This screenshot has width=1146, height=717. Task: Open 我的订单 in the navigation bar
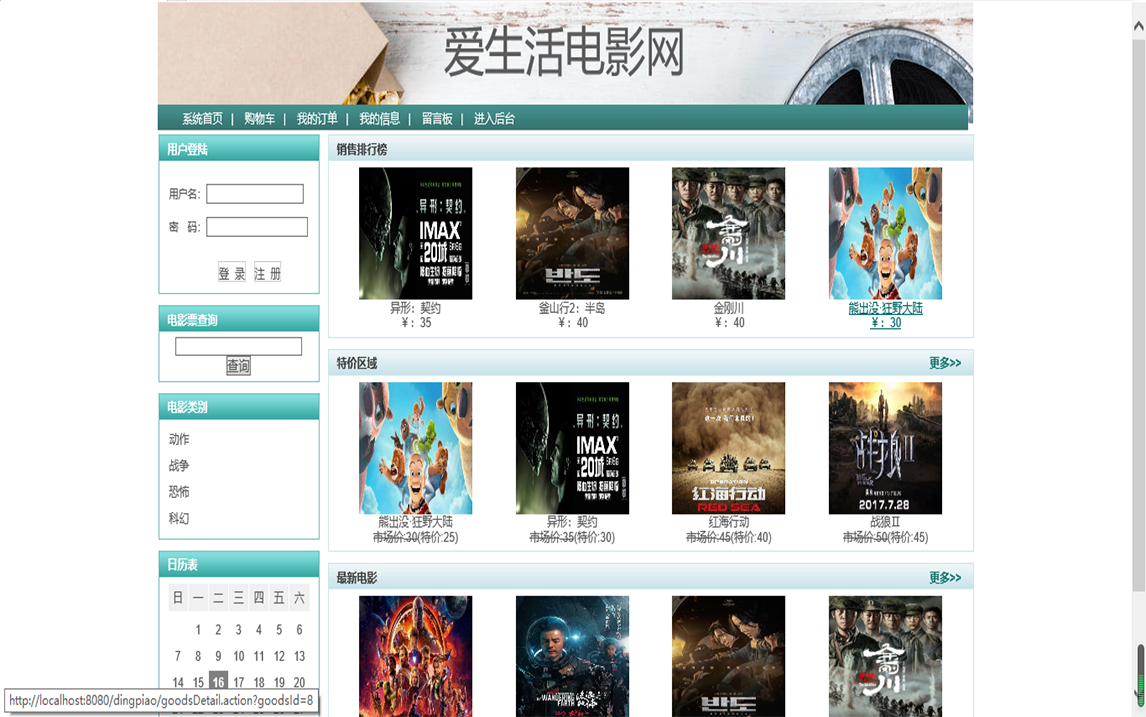[317, 119]
